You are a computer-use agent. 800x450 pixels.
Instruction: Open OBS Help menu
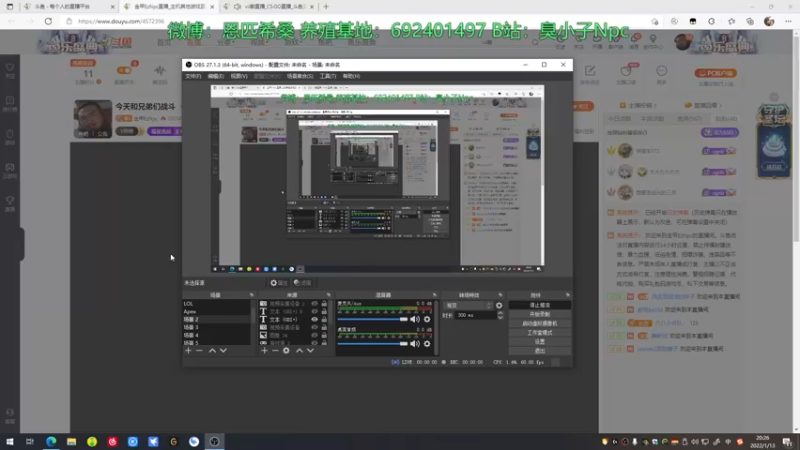pyautogui.click(x=351, y=76)
